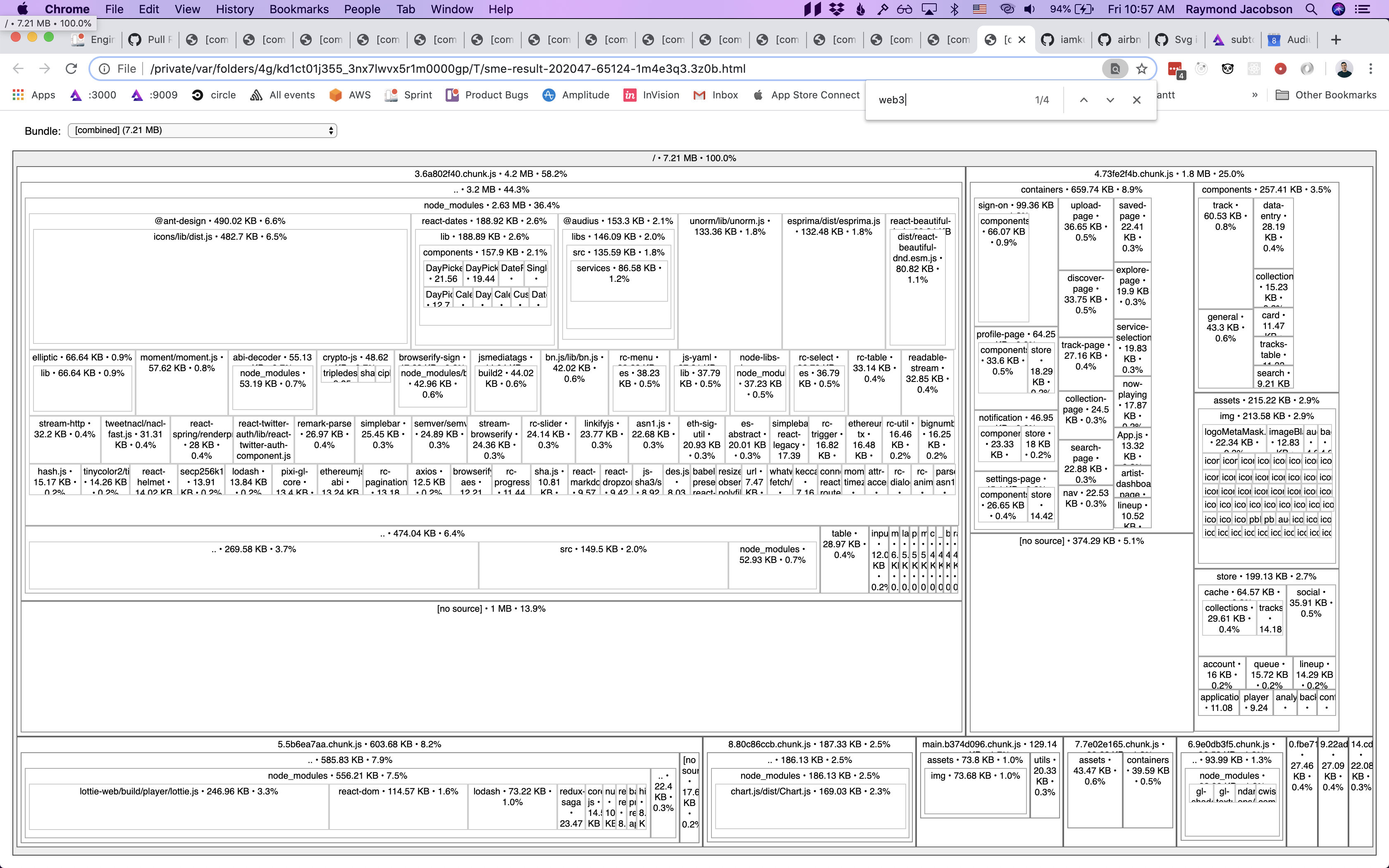Open the Apple menu
The width and height of the screenshot is (1389, 868).
(22, 9)
